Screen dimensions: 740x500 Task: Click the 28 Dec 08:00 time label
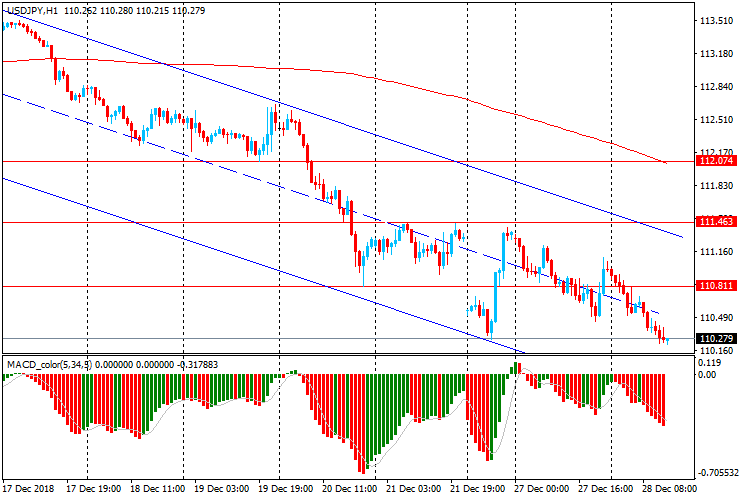pos(668,488)
